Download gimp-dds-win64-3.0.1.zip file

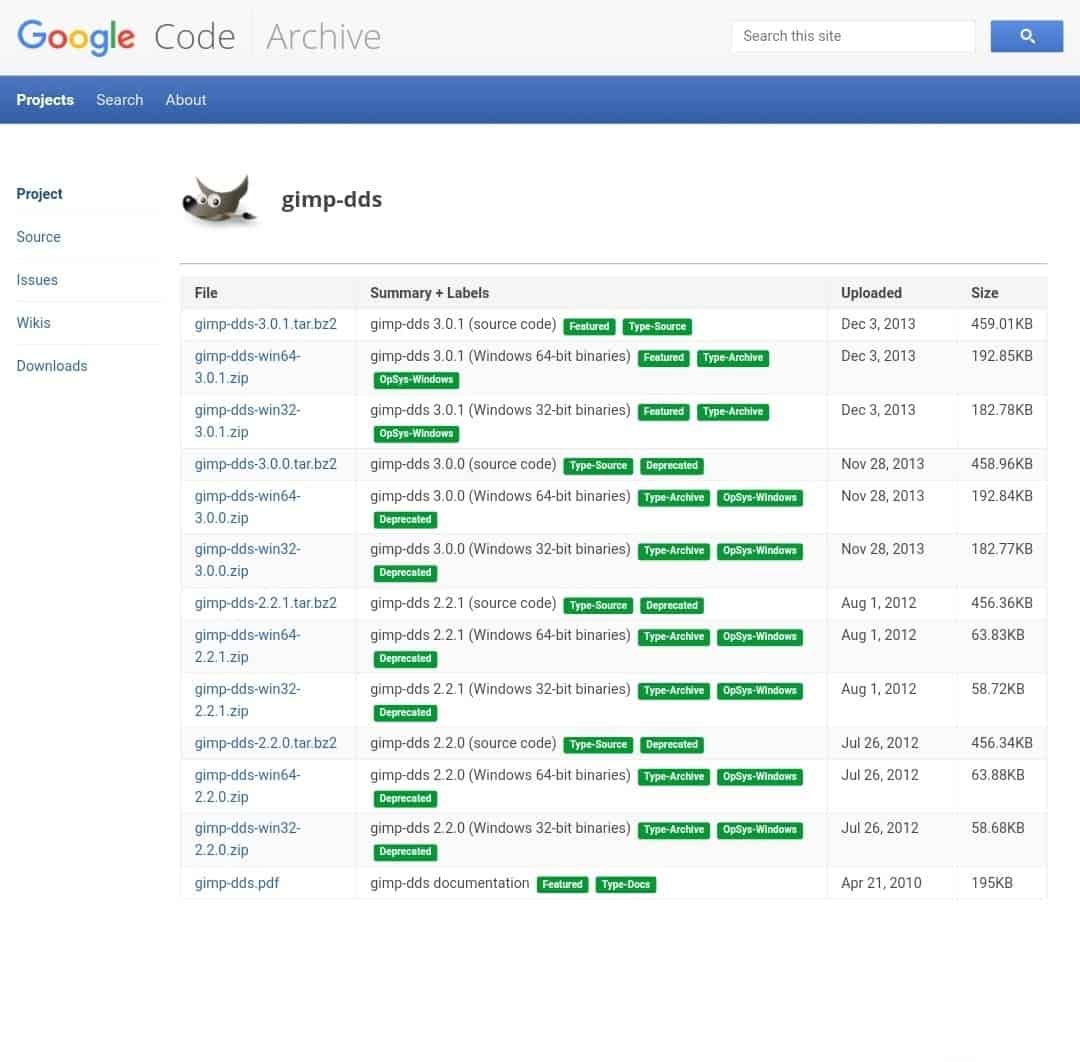point(247,367)
